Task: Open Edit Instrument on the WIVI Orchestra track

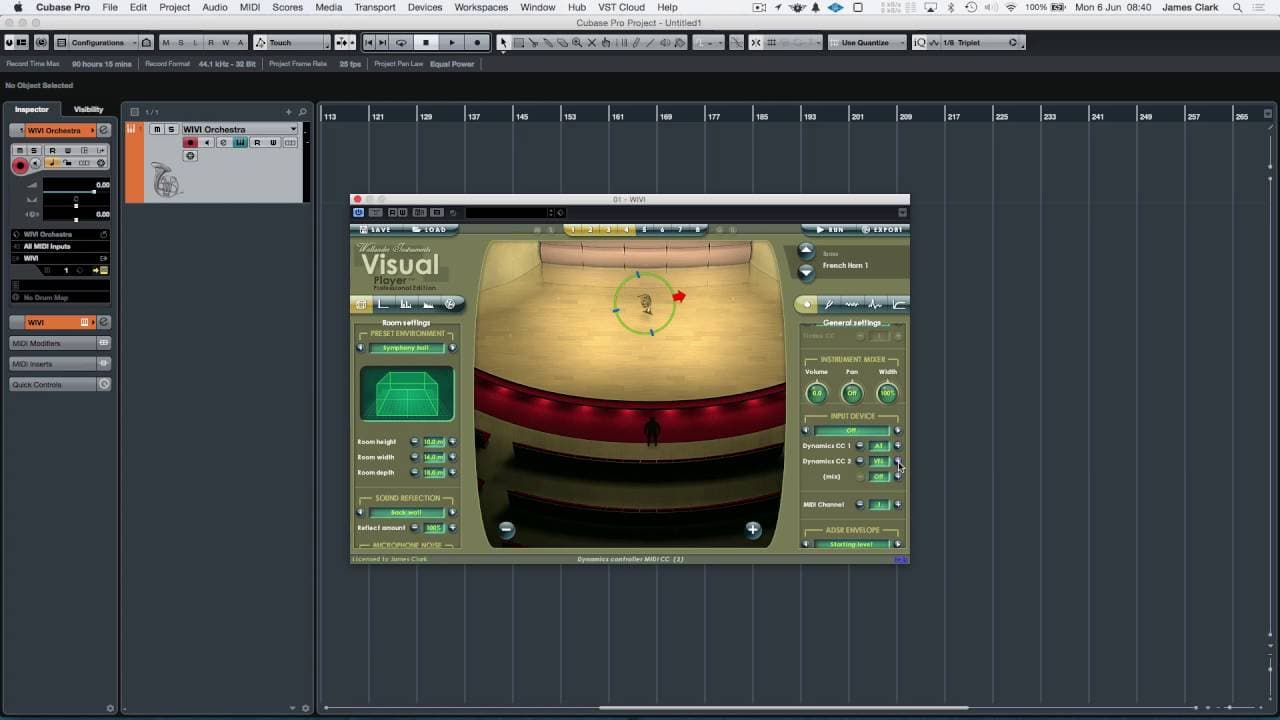Action: [241, 143]
